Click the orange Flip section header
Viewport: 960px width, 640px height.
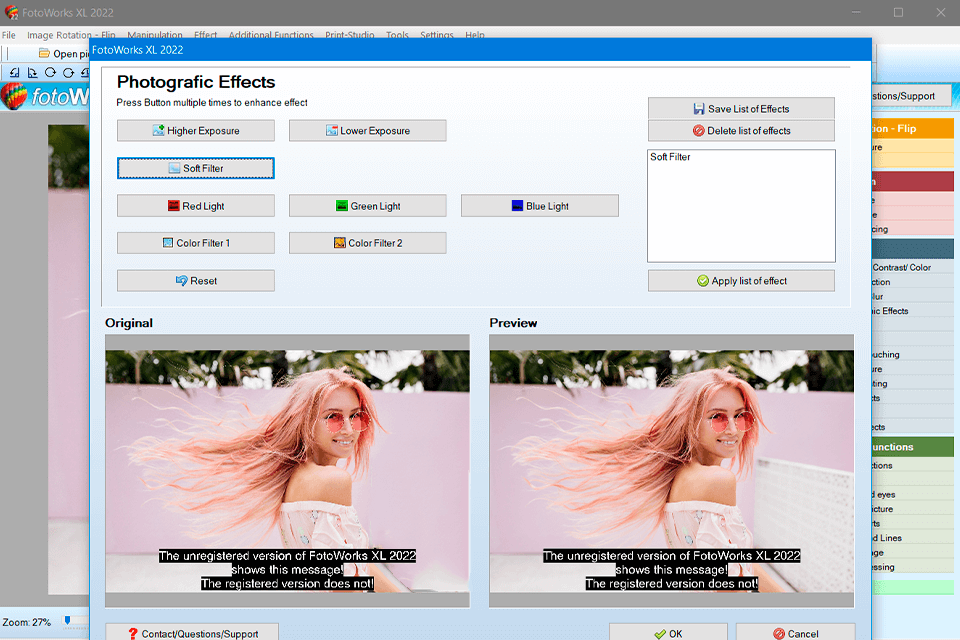point(913,128)
